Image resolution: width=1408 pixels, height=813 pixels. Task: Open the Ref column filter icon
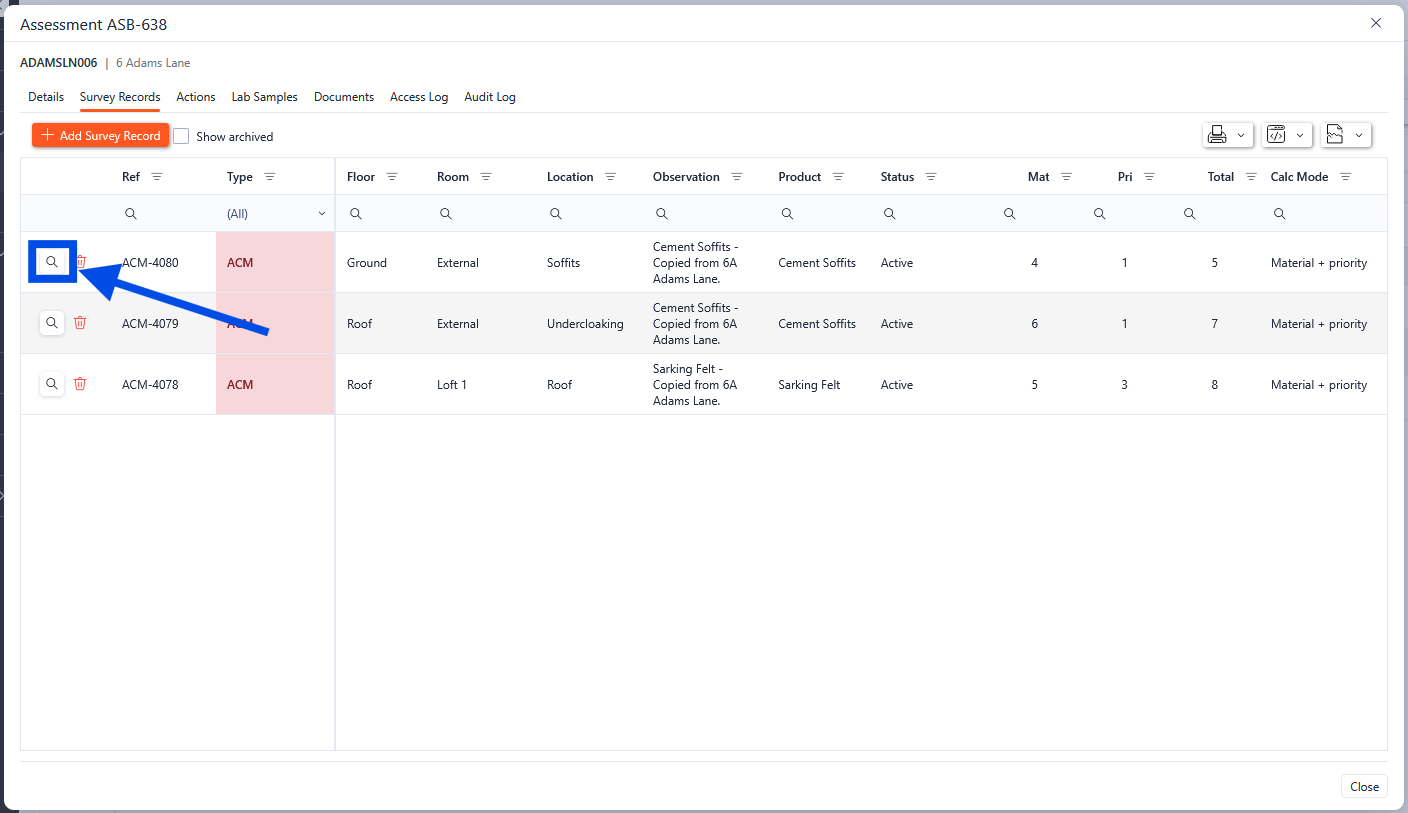click(156, 177)
